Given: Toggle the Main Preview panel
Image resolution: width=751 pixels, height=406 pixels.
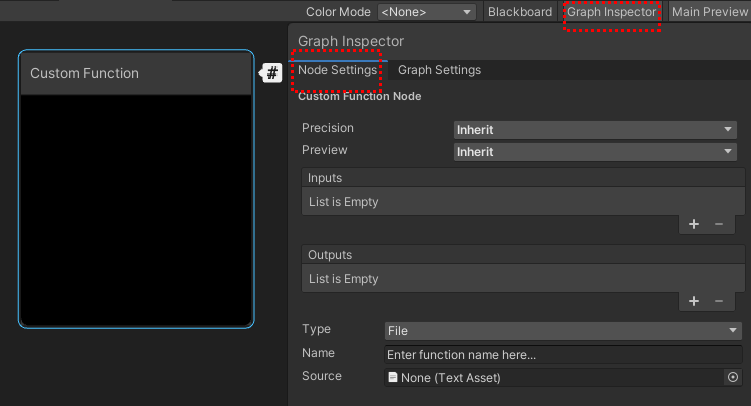Looking at the screenshot, I should click(709, 11).
